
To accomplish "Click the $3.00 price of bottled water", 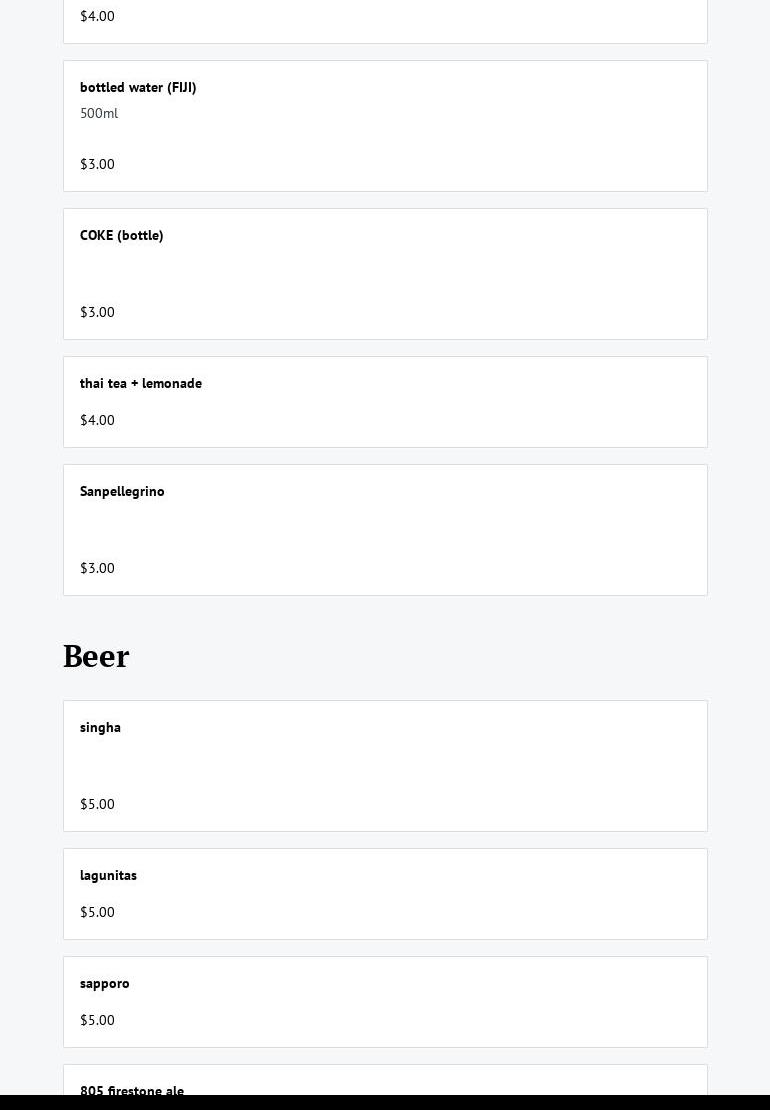I will coord(97,164).
